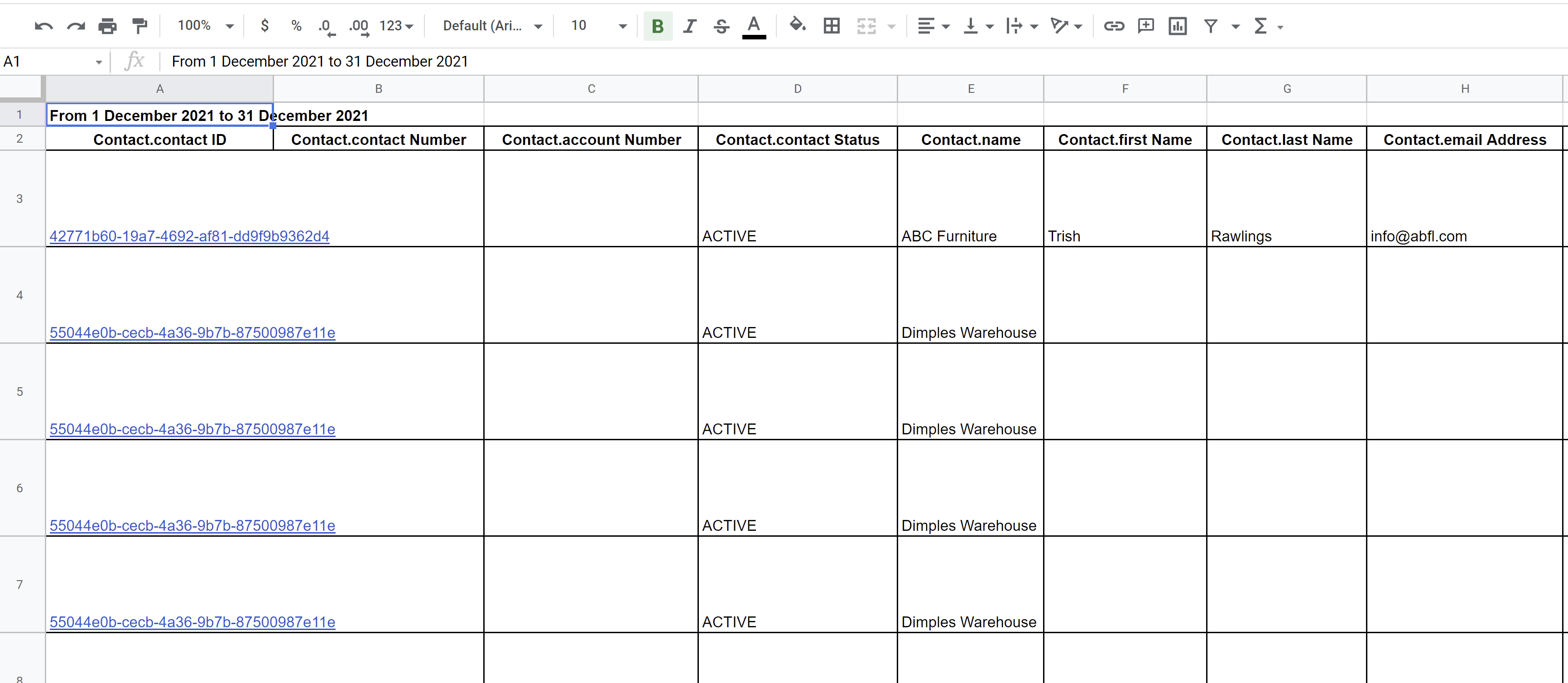The image size is (1568, 683).
Task: Select column A header
Action: click(159, 89)
